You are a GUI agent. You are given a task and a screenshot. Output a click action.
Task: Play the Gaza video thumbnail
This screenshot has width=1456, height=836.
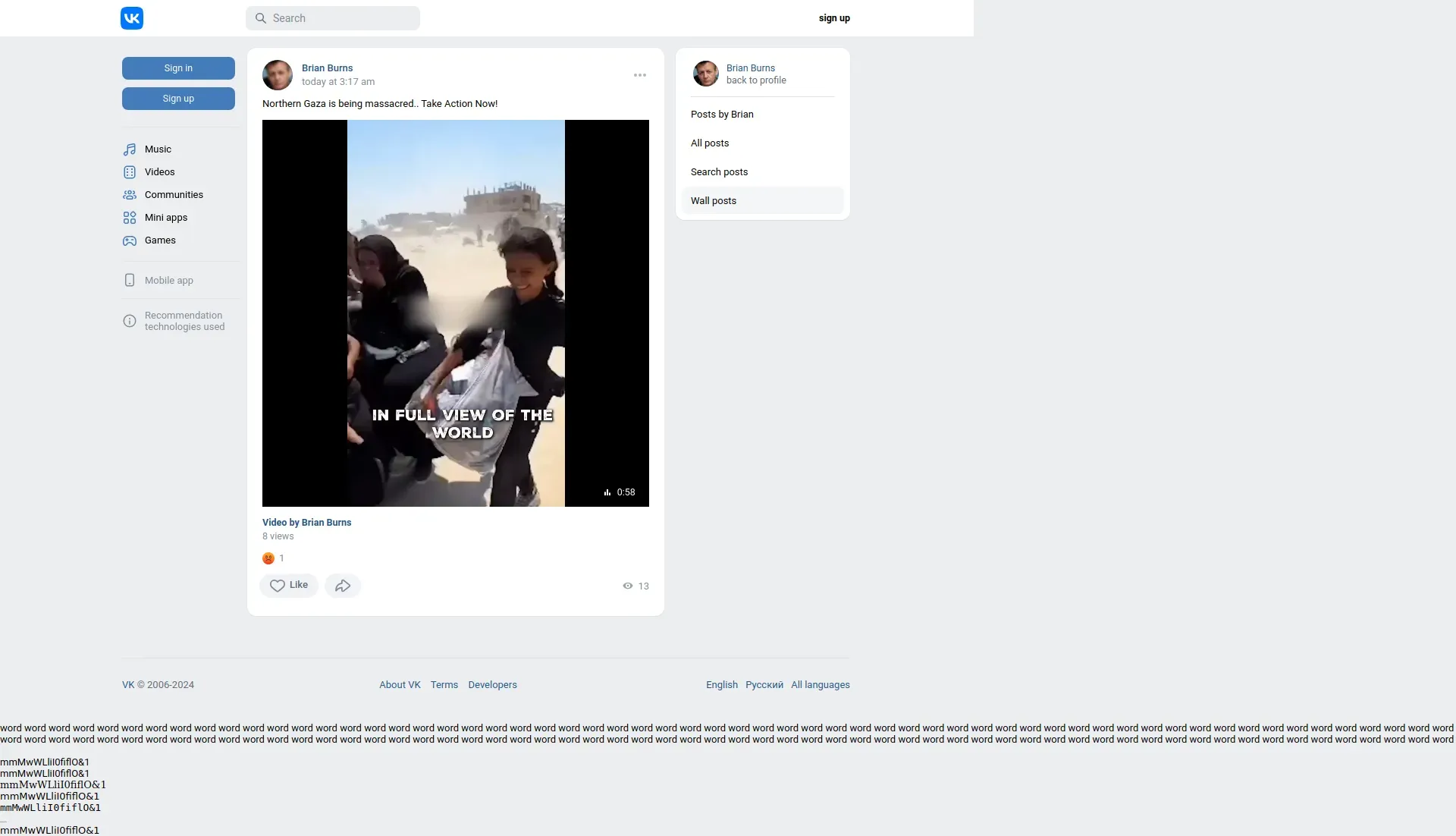point(456,313)
